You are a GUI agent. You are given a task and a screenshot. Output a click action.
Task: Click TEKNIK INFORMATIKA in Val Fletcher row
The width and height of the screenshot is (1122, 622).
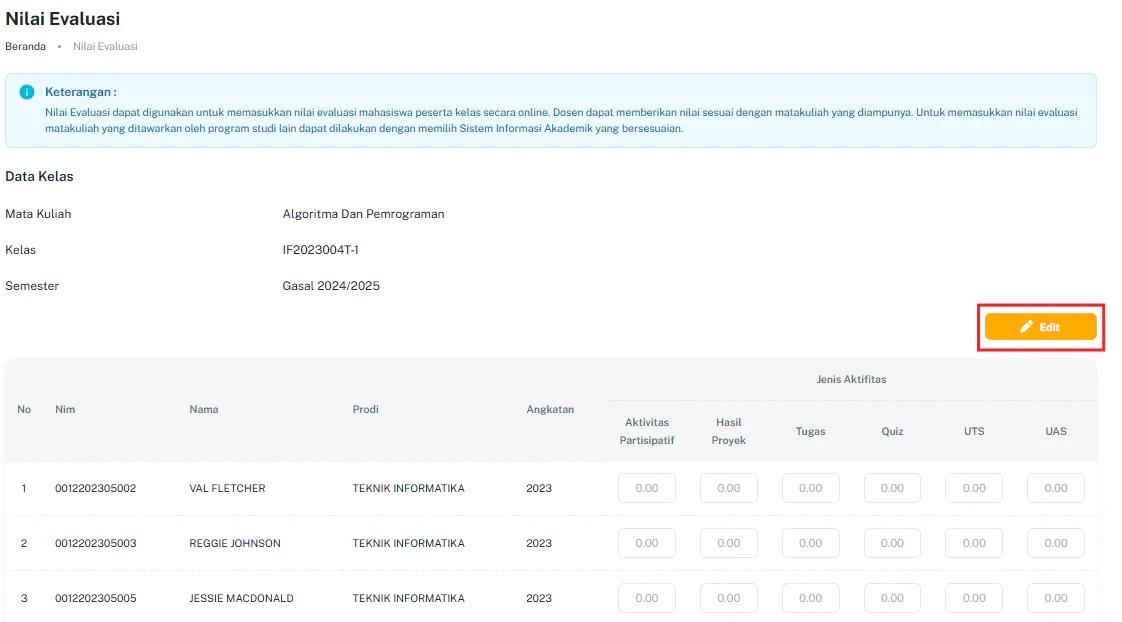(x=409, y=488)
